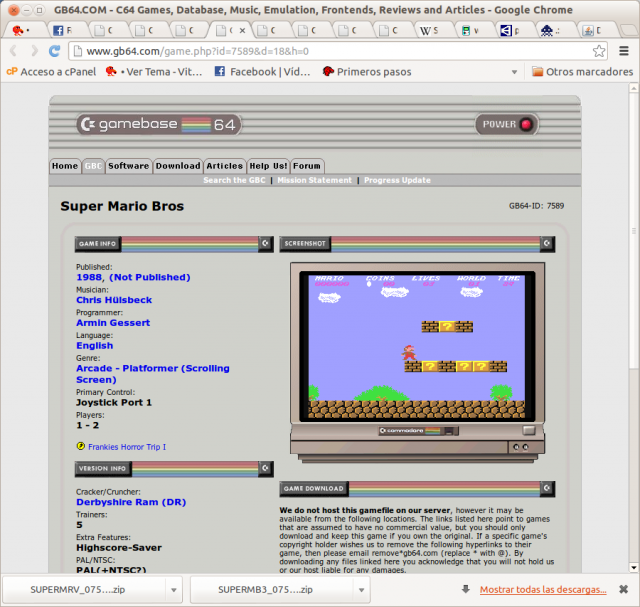Open the Help Us! menu tab
The image size is (640, 607).
[268, 166]
